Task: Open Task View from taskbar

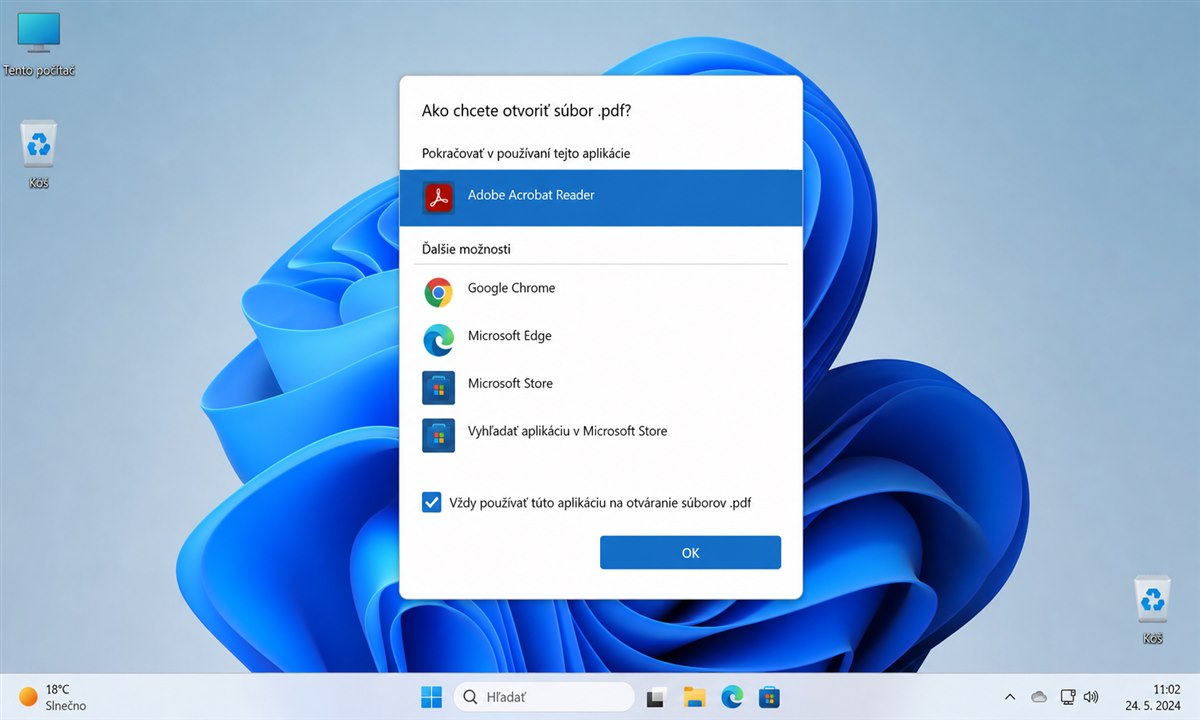Action: pyautogui.click(x=656, y=697)
